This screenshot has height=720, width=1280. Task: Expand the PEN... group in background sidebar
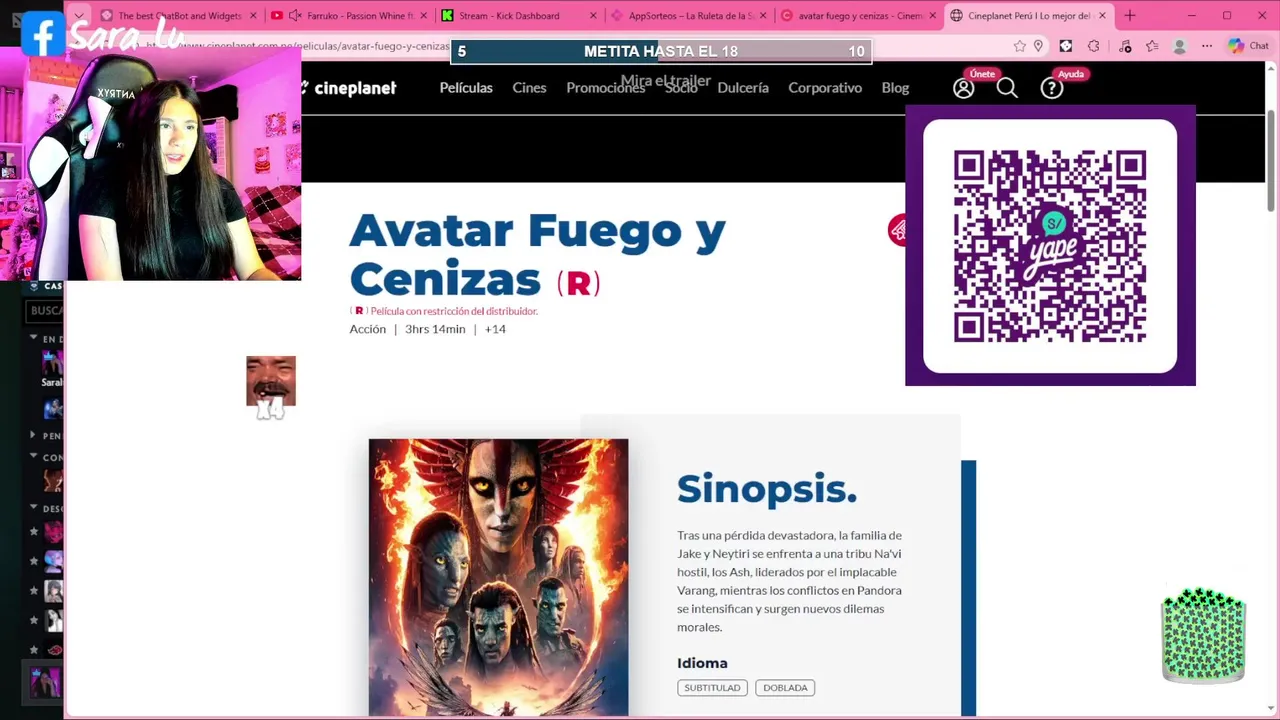coord(33,435)
